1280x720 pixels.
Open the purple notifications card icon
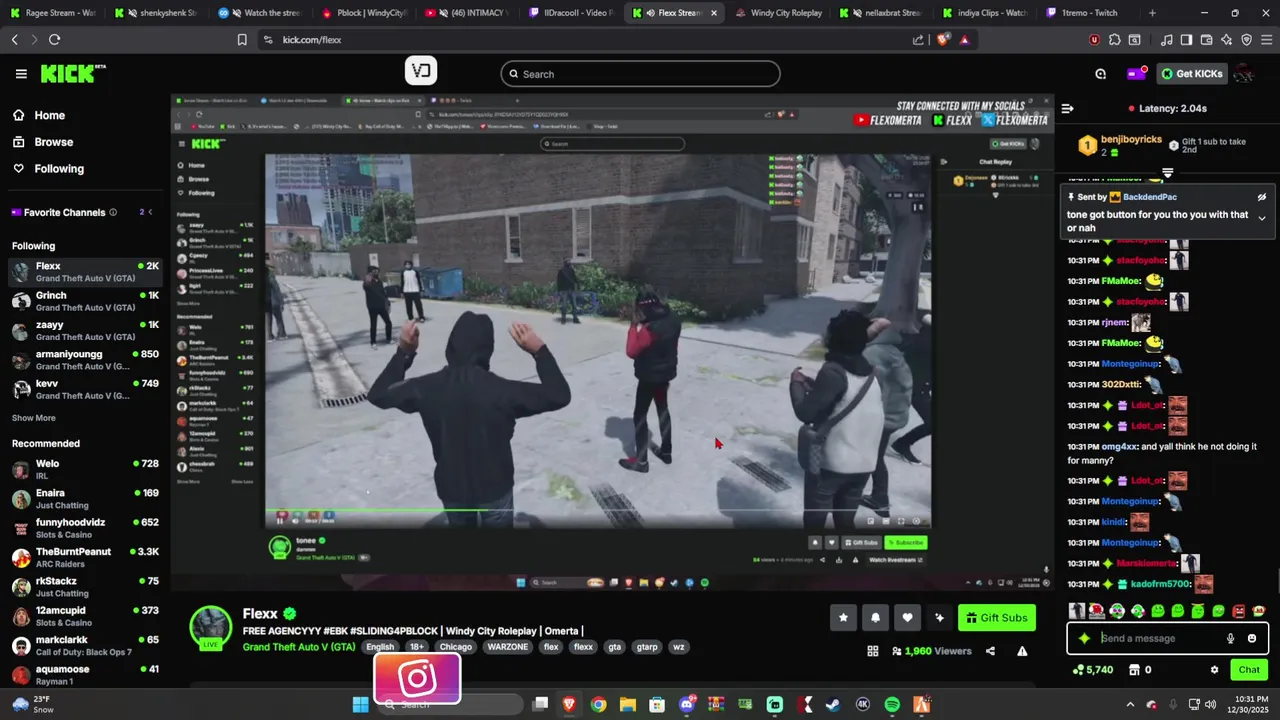[1136, 74]
